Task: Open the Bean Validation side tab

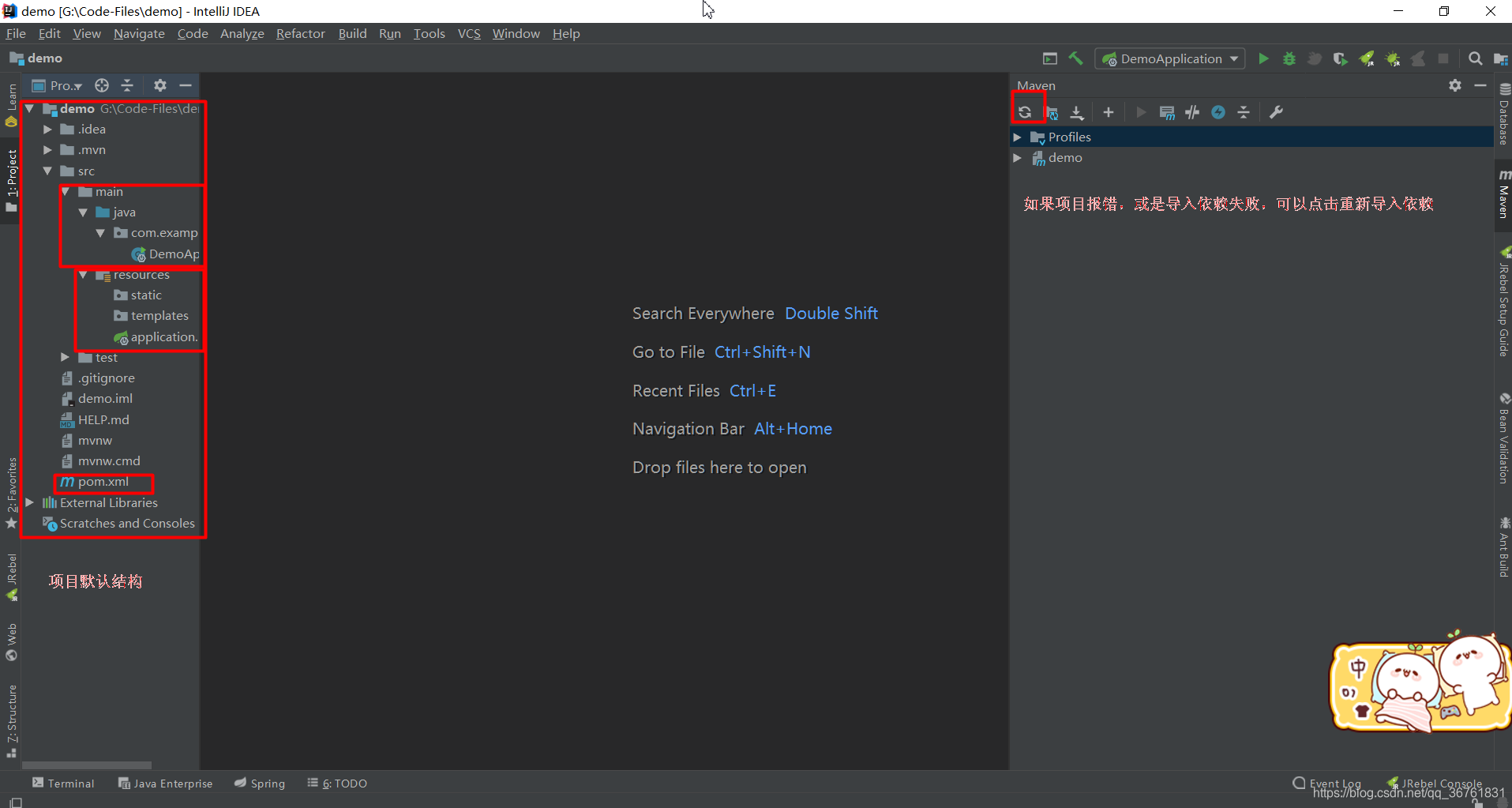Action: tap(1503, 438)
